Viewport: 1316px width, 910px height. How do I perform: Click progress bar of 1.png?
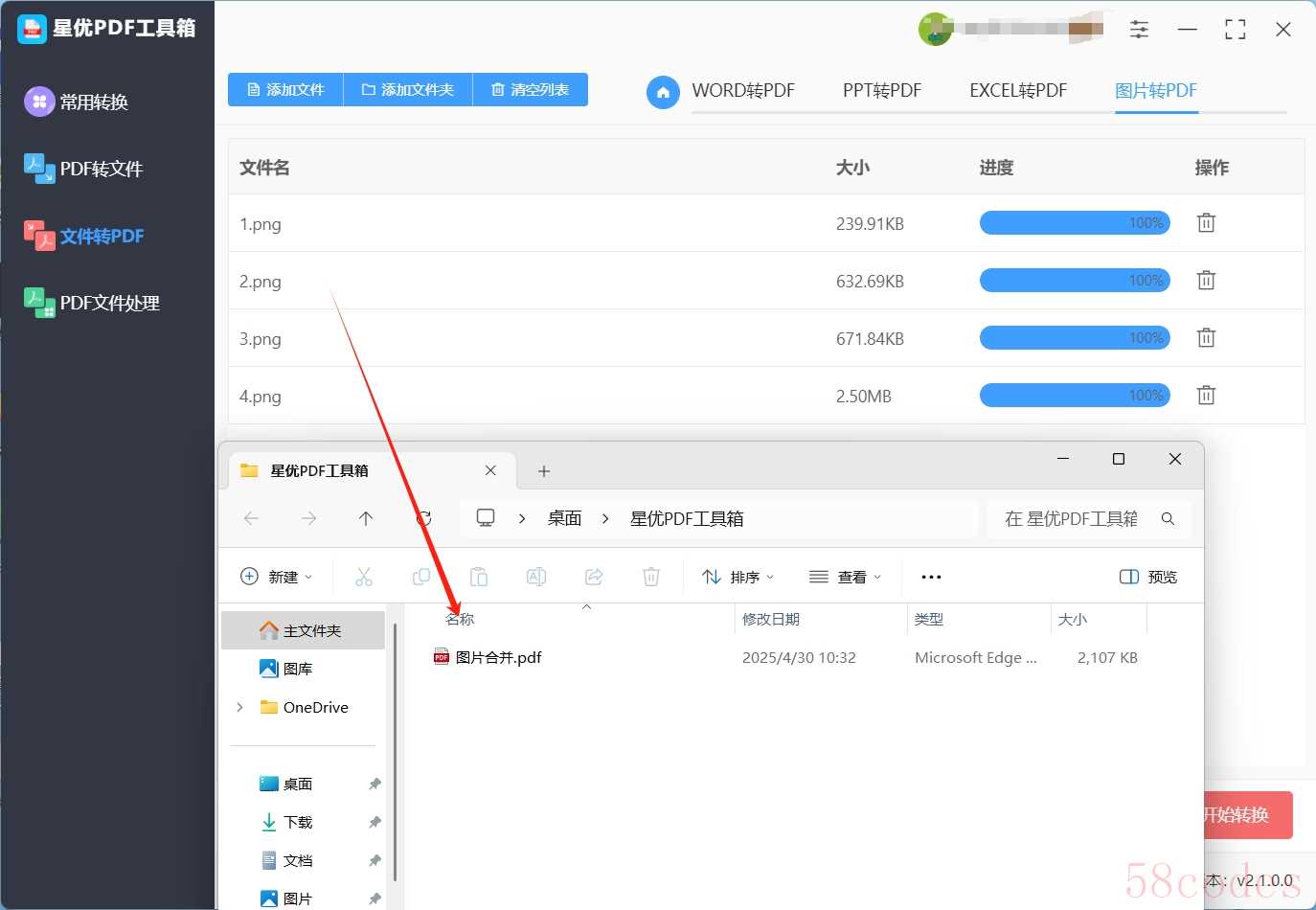pyautogui.click(x=1075, y=223)
